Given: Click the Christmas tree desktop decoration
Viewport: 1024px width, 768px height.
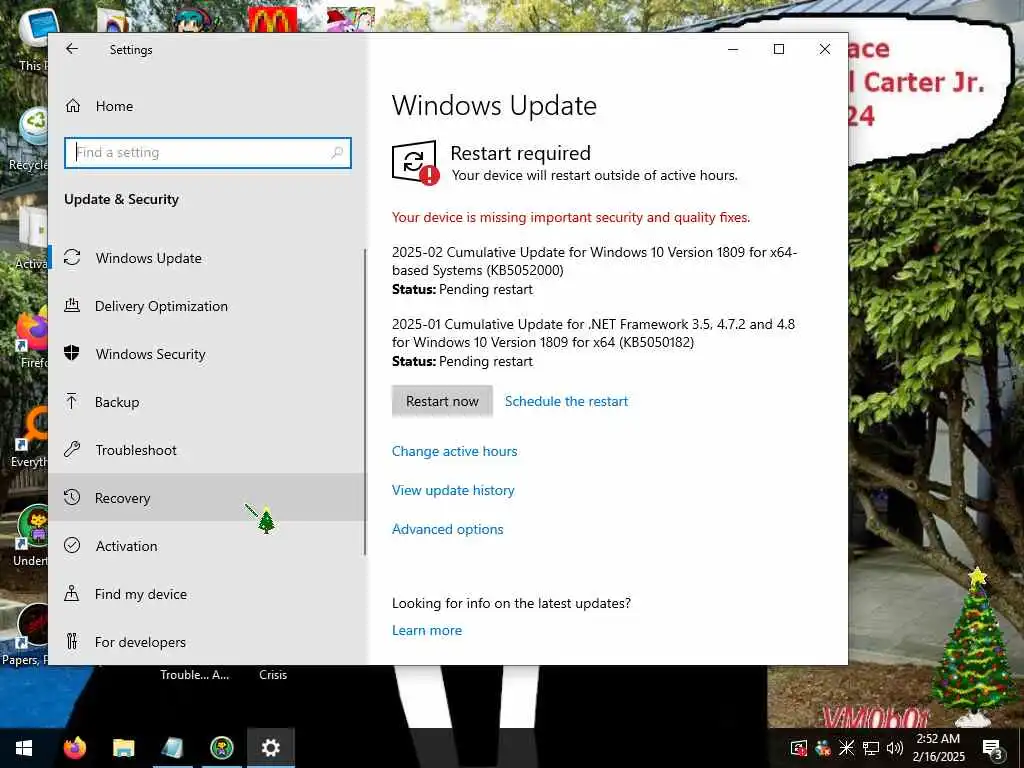Looking at the screenshot, I should click(x=974, y=647).
